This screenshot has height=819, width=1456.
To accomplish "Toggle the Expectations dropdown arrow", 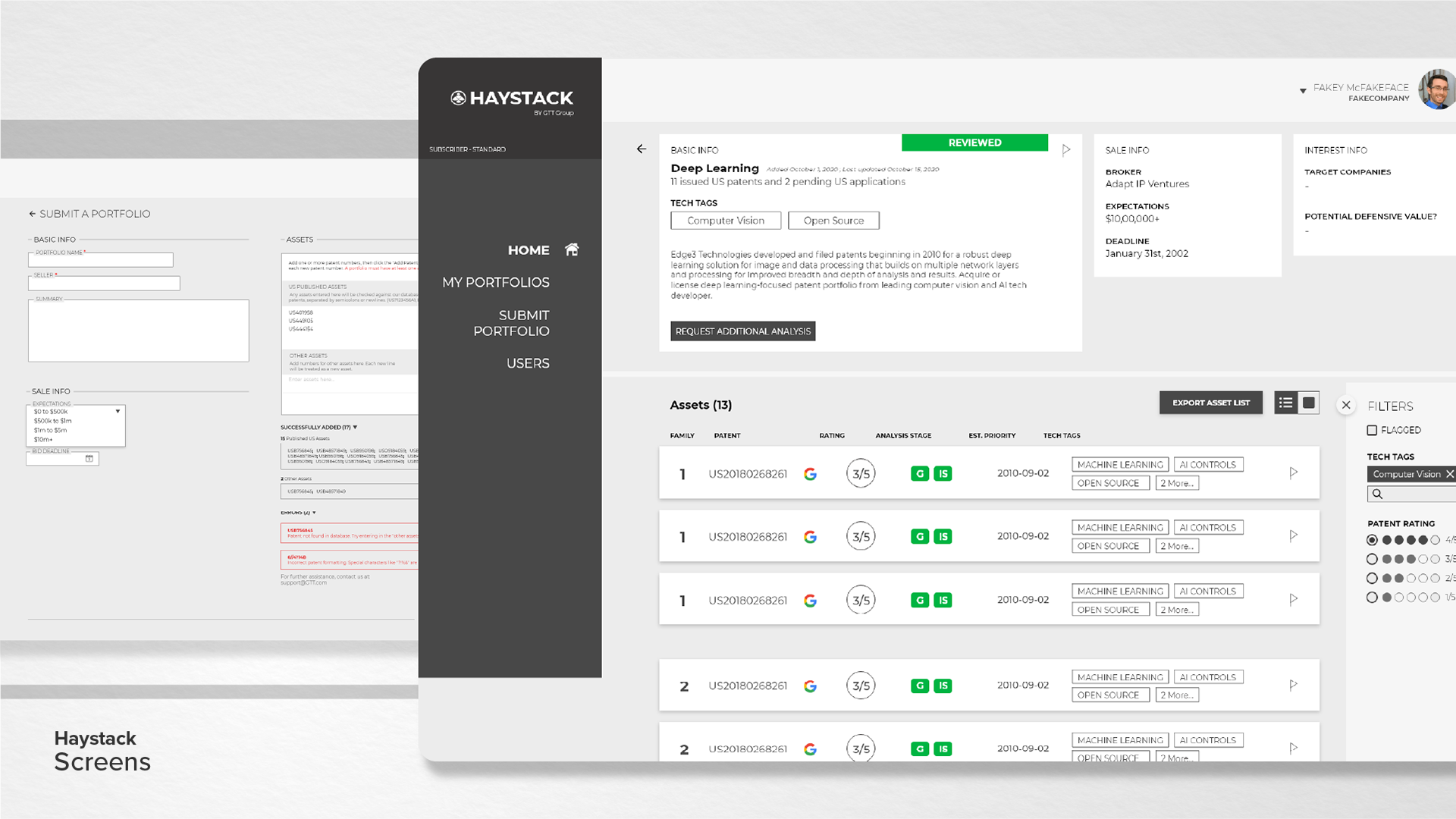I will (x=118, y=412).
